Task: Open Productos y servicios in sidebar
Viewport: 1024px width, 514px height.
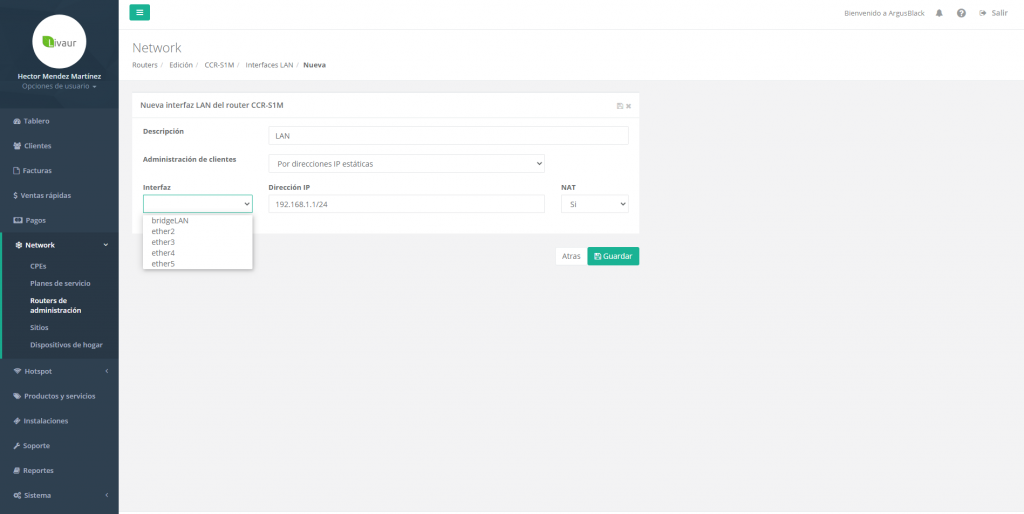Action: click(59, 396)
